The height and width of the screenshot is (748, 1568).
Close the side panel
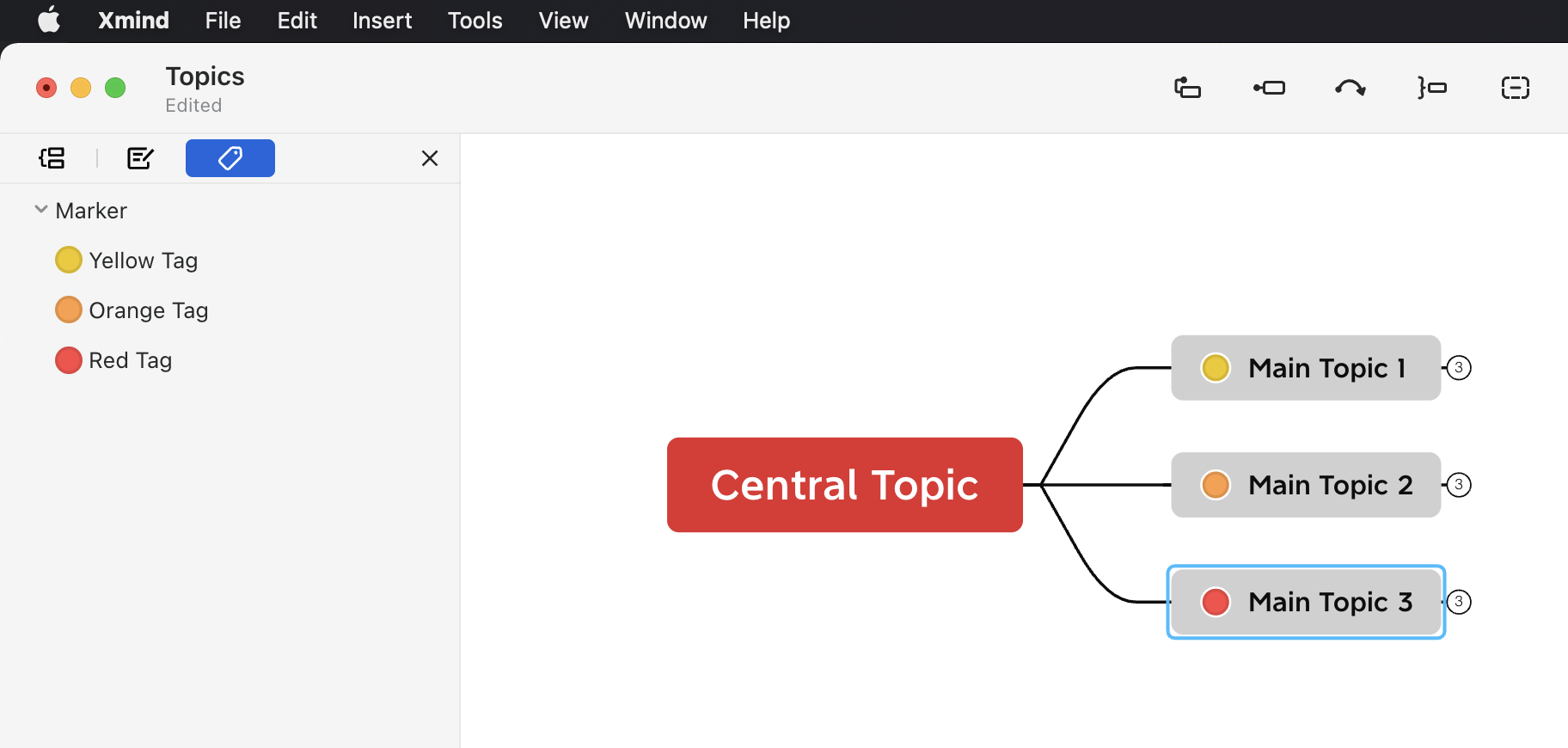point(430,158)
